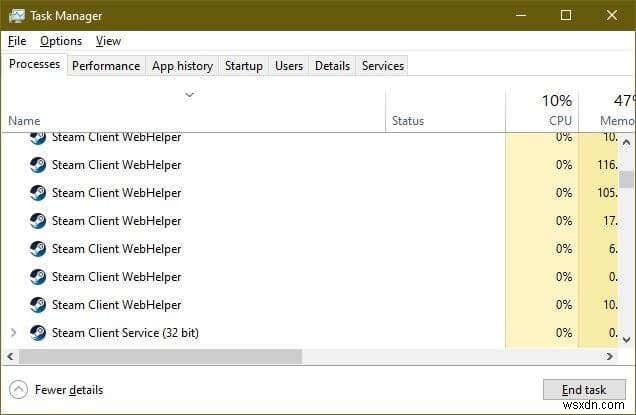Viewport: 636px width, 415px height.
Task: Click the 116. memory value cell
Action: click(599, 165)
